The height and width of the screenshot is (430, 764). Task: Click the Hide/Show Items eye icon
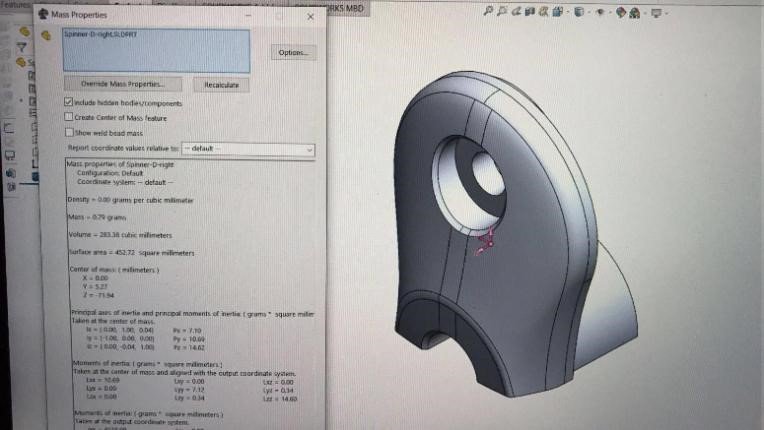(600, 12)
